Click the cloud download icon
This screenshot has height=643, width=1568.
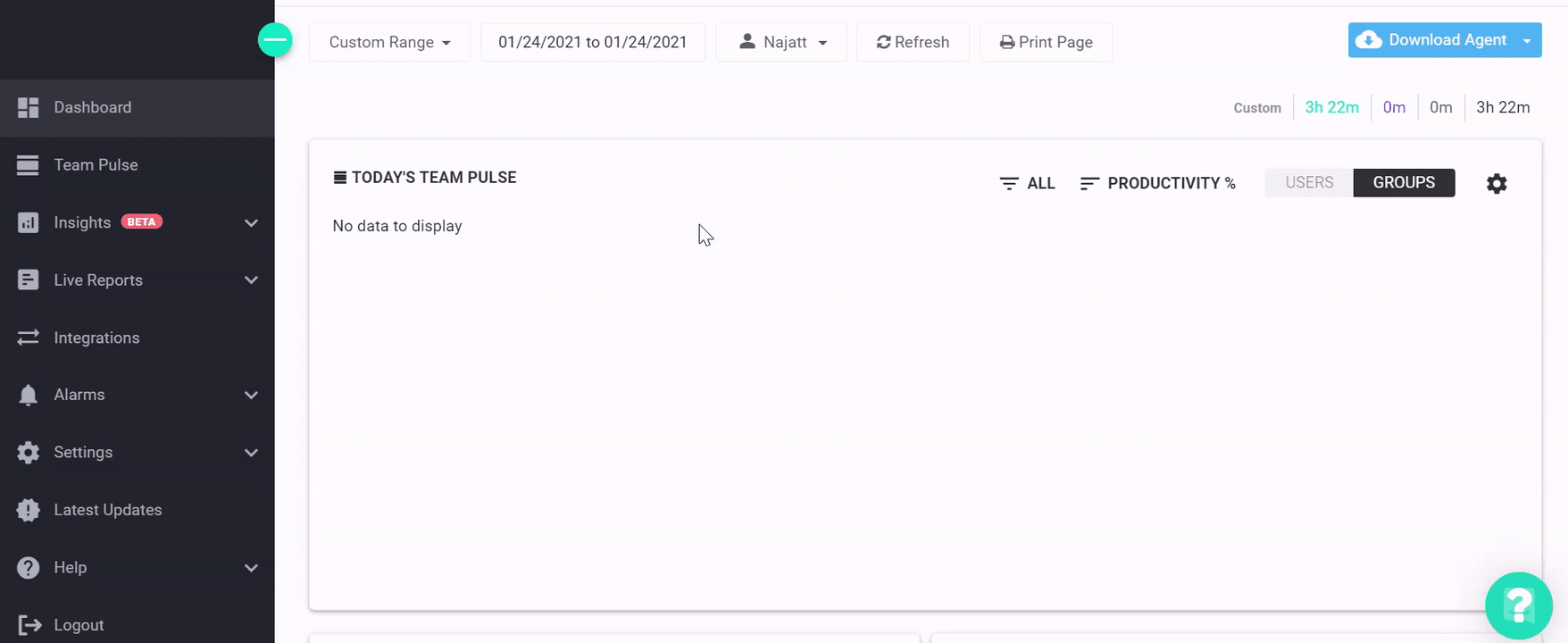[x=1369, y=40]
